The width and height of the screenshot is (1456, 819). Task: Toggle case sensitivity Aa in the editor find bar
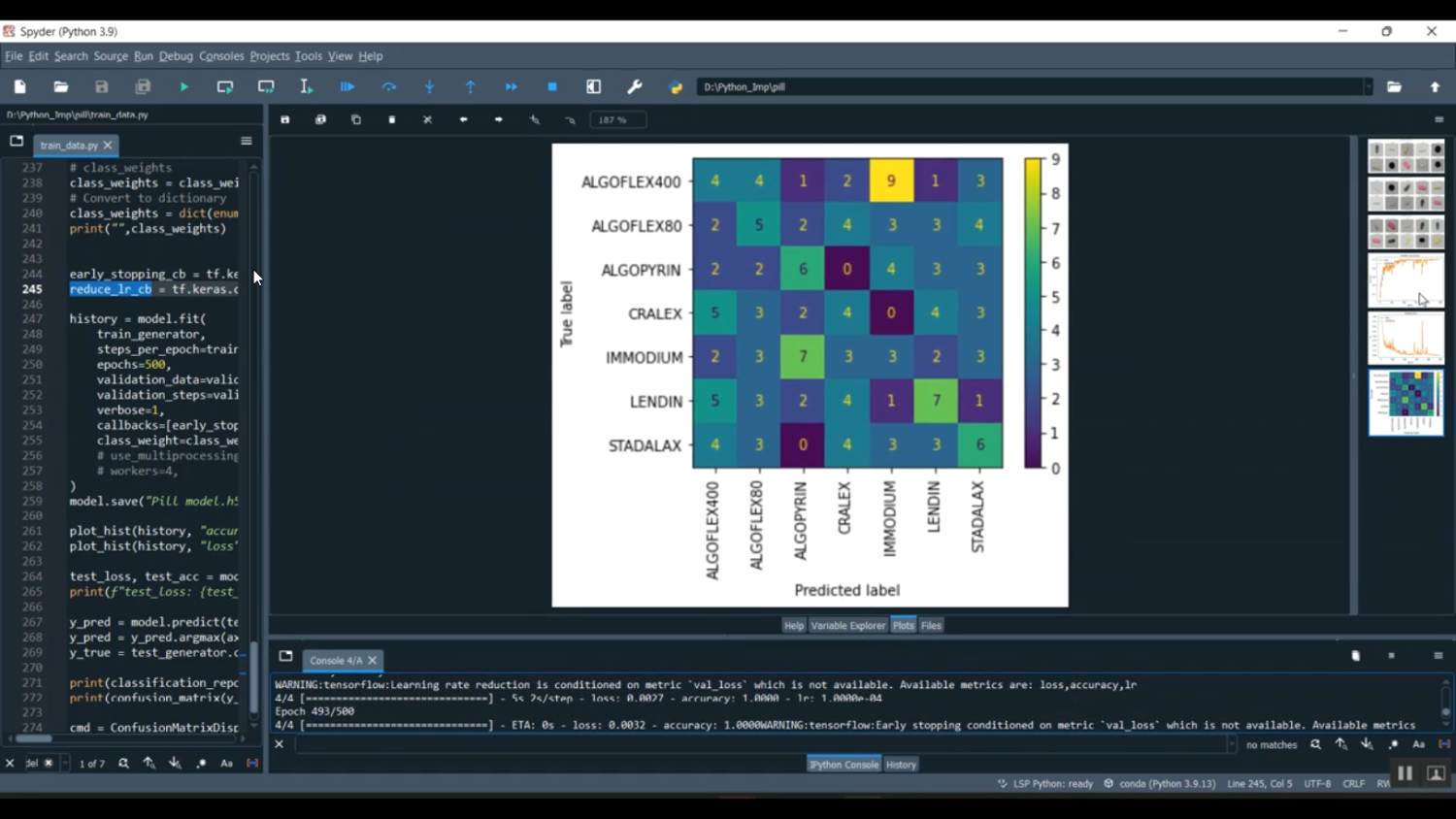click(x=226, y=764)
